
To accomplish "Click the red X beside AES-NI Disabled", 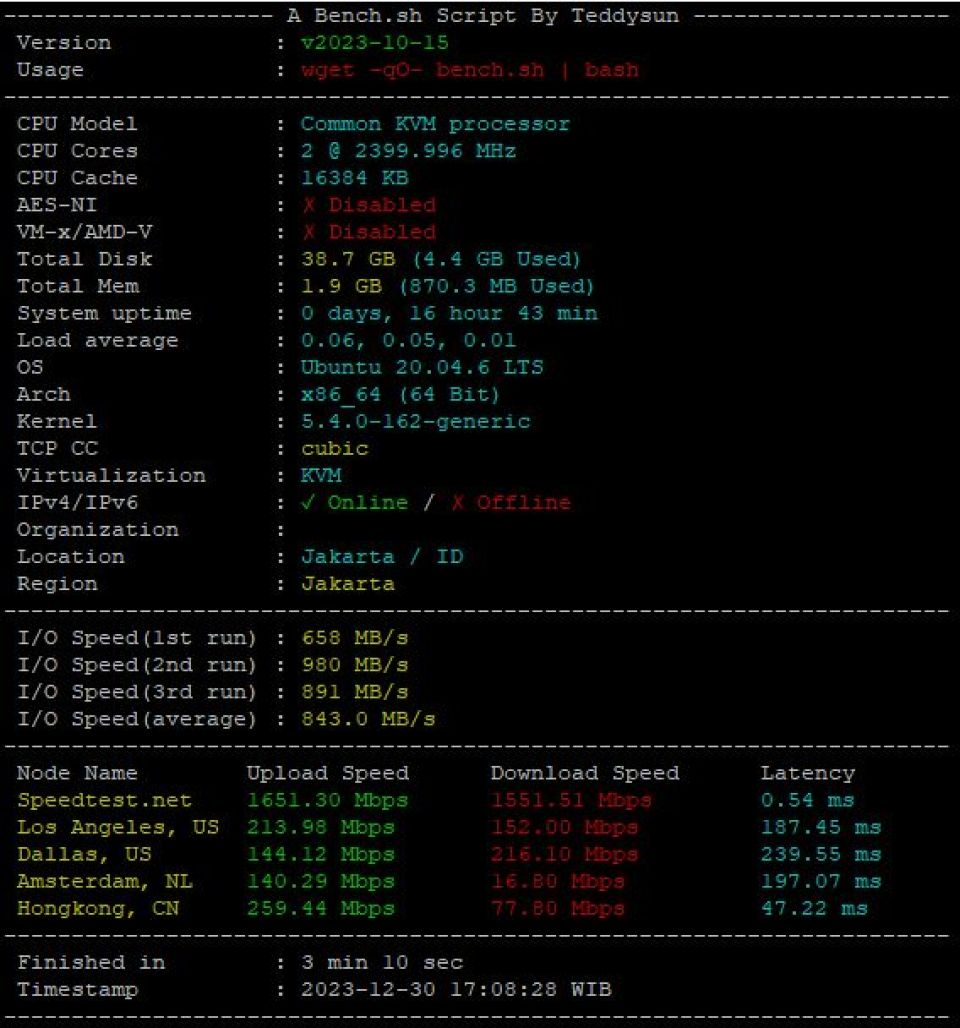I will point(309,205).
